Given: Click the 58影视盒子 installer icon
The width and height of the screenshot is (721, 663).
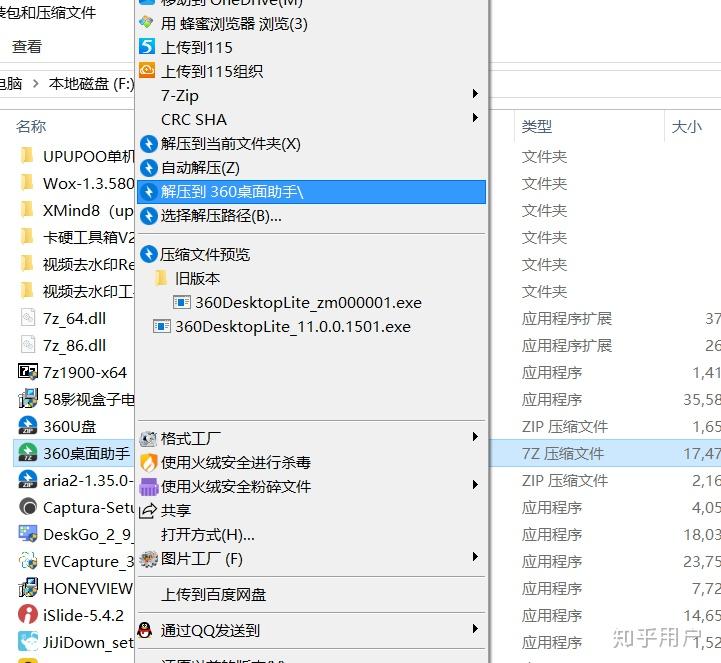Looking at the screenshot, I should (28, 399).
